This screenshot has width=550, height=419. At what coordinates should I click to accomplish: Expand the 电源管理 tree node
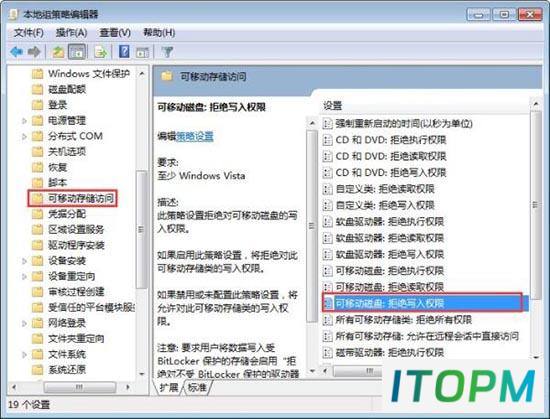coord(24,121)
